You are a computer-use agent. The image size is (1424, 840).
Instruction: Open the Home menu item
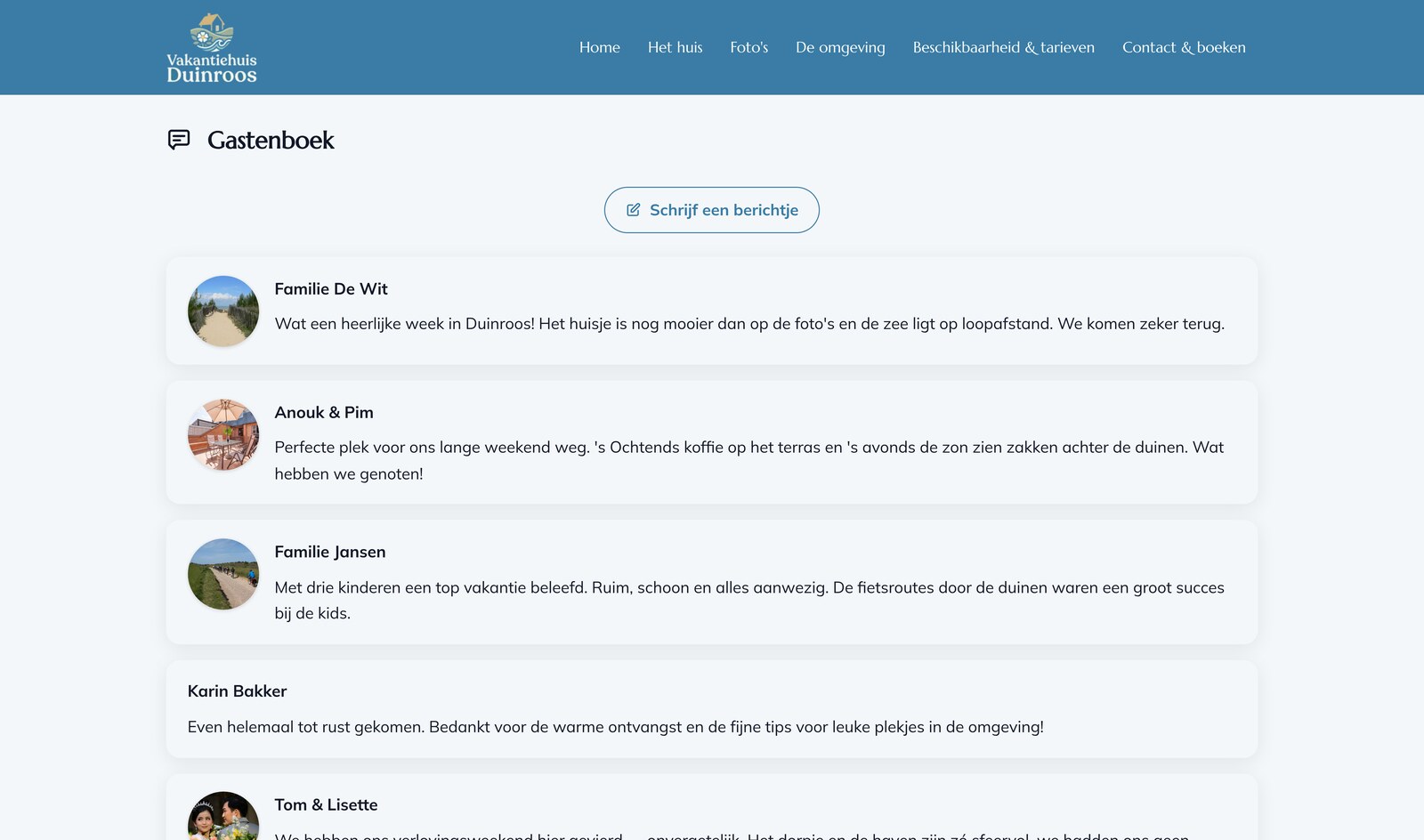pyautogui.click(x=600, y=47)
